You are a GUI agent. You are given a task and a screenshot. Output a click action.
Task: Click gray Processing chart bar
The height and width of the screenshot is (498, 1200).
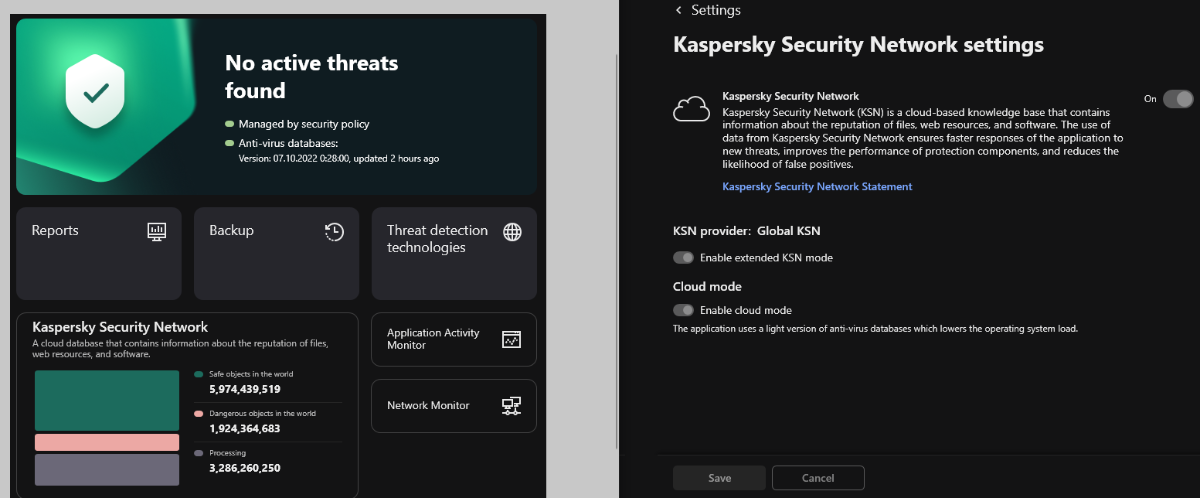106,470
